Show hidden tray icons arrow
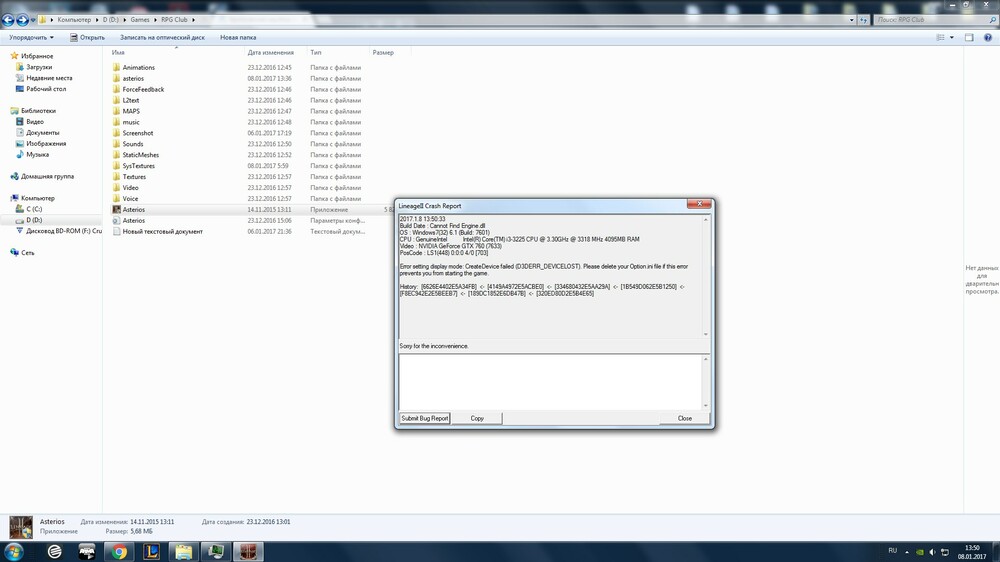1000x562 pixels. pos(907,552)
